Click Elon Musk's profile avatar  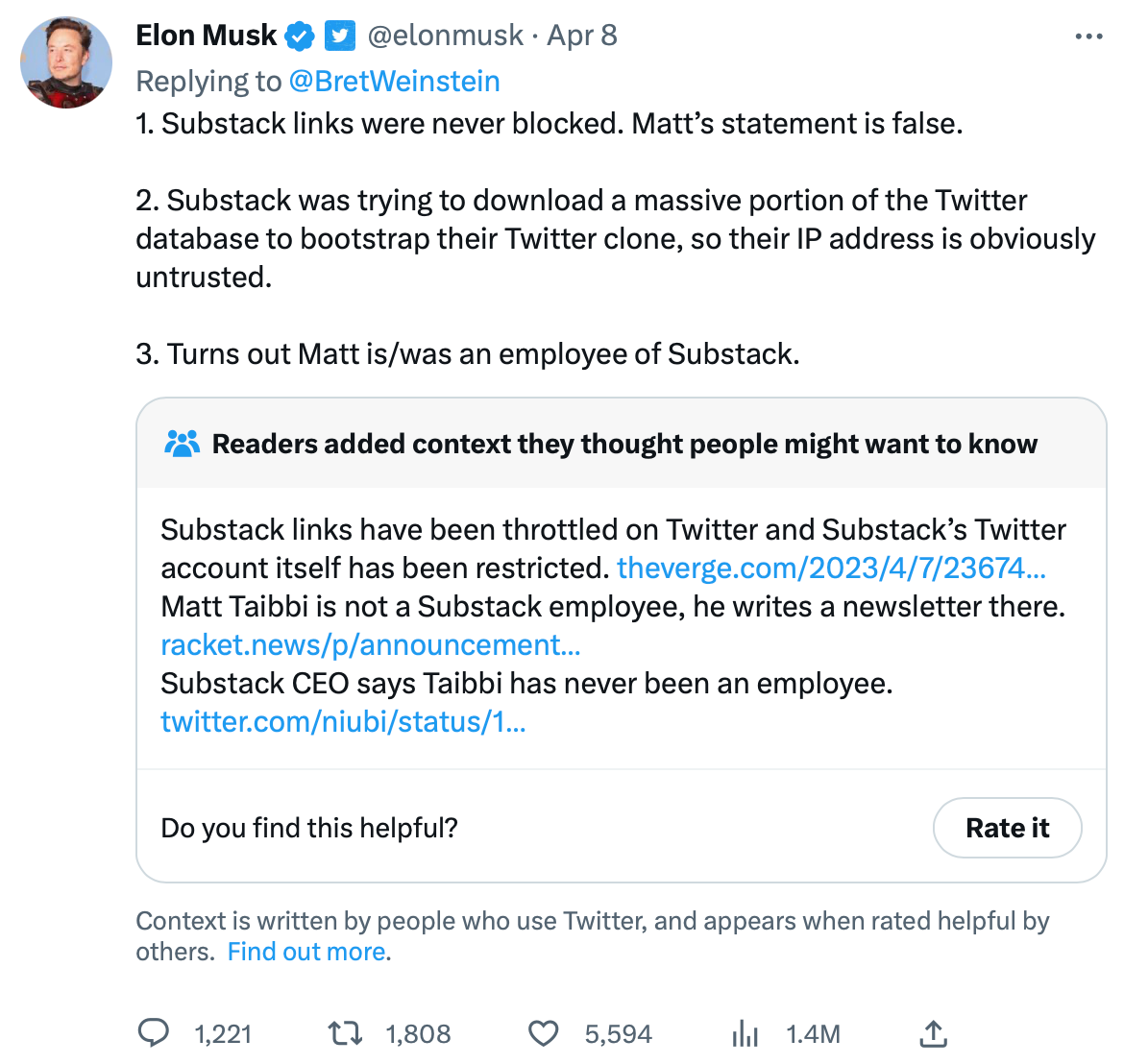(66, 62)
